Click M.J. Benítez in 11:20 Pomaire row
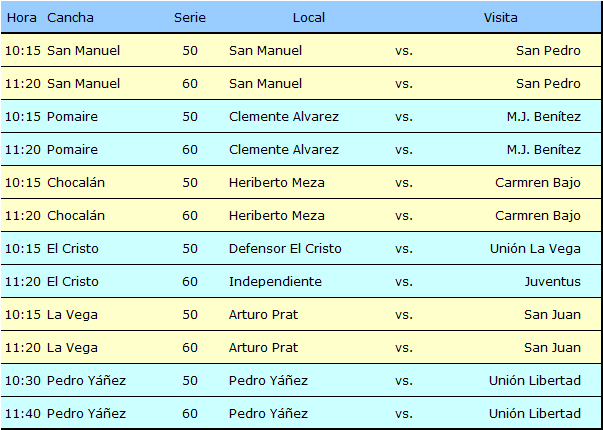The height and width of the screenshot is (430, 603). coord(543,150)
